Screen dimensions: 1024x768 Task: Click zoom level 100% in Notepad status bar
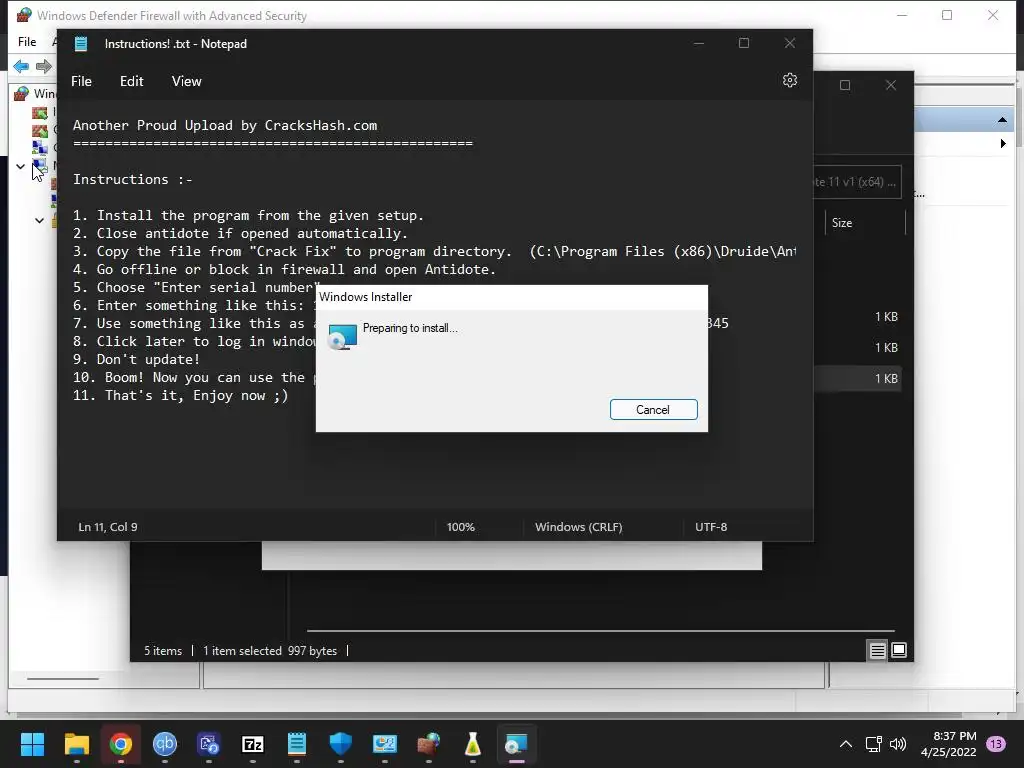[x=460, y=527]
